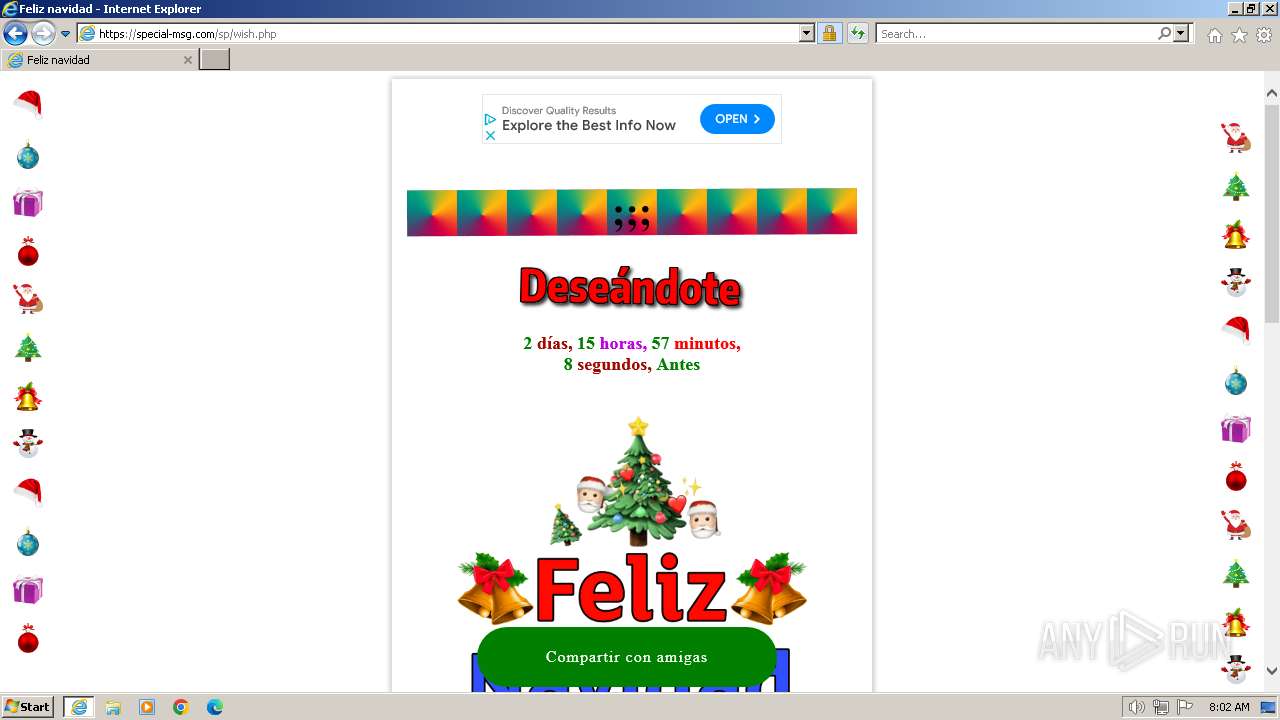Click the Action Center flag tray icon
1280x720 pixels.
point(1185,707)
